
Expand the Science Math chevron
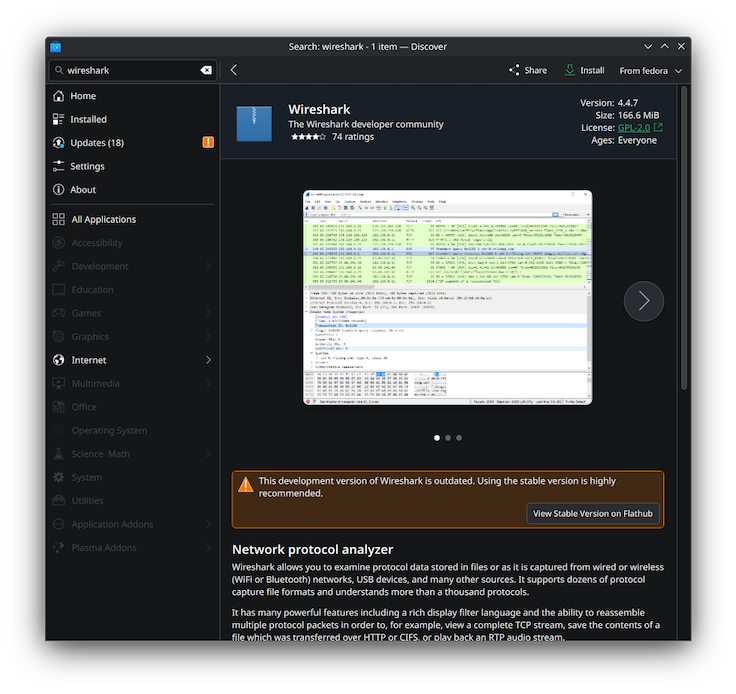208,454
